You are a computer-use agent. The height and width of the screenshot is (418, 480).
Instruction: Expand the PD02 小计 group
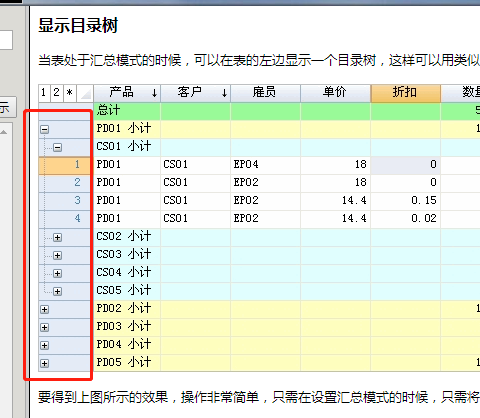pyautogui.click(x=44, y=309)
